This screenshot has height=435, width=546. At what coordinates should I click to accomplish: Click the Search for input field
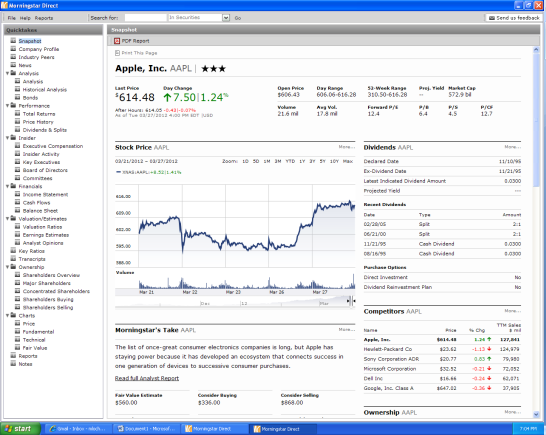click(146, 18)
